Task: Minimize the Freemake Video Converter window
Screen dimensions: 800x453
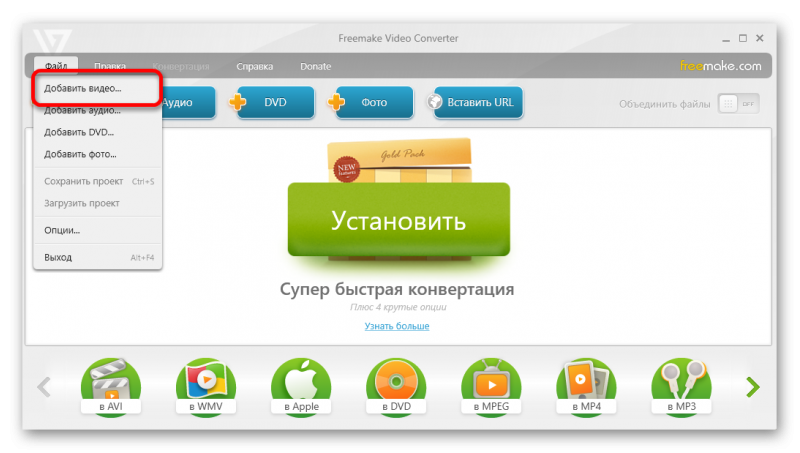Action: coord(726,39)
